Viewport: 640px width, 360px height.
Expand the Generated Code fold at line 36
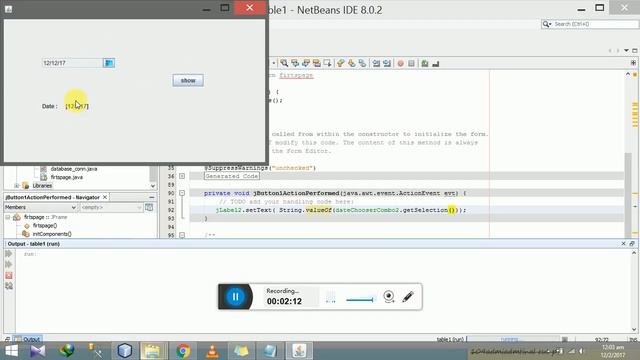tap(182, 176)
